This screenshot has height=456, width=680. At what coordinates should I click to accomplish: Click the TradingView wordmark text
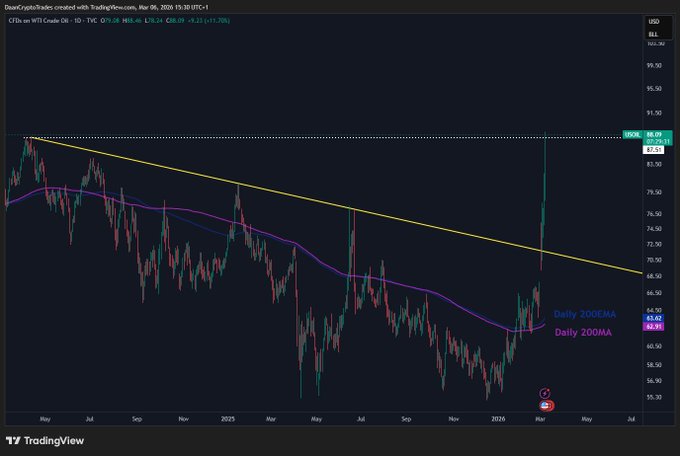pos(53,441)
